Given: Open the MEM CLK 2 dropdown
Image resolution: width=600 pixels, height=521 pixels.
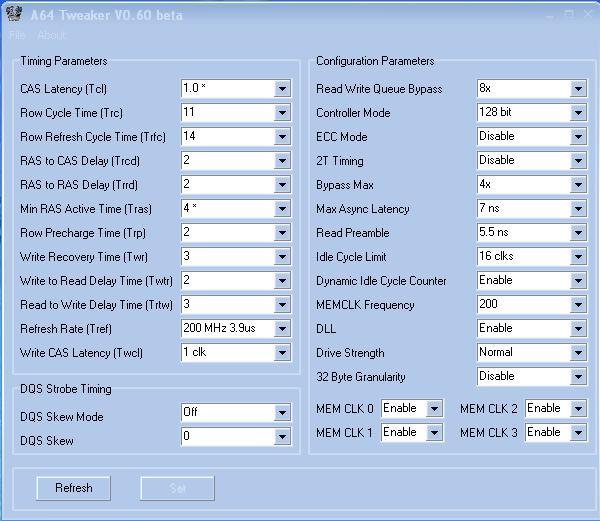Looking at the screenshot, I should [x=578, y=409].
